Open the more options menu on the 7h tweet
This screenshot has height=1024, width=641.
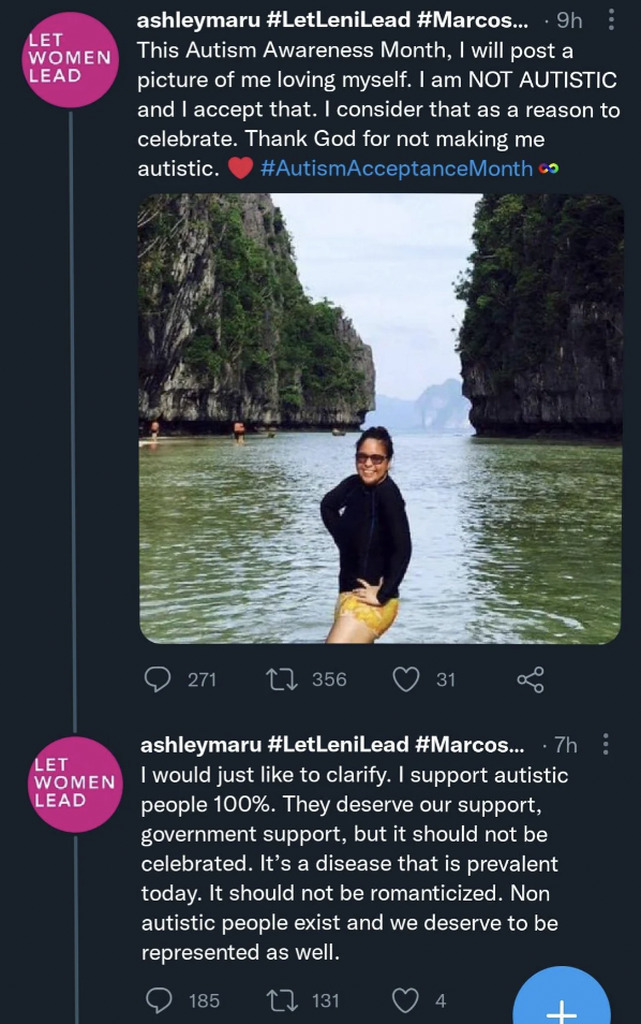point(604,745)
